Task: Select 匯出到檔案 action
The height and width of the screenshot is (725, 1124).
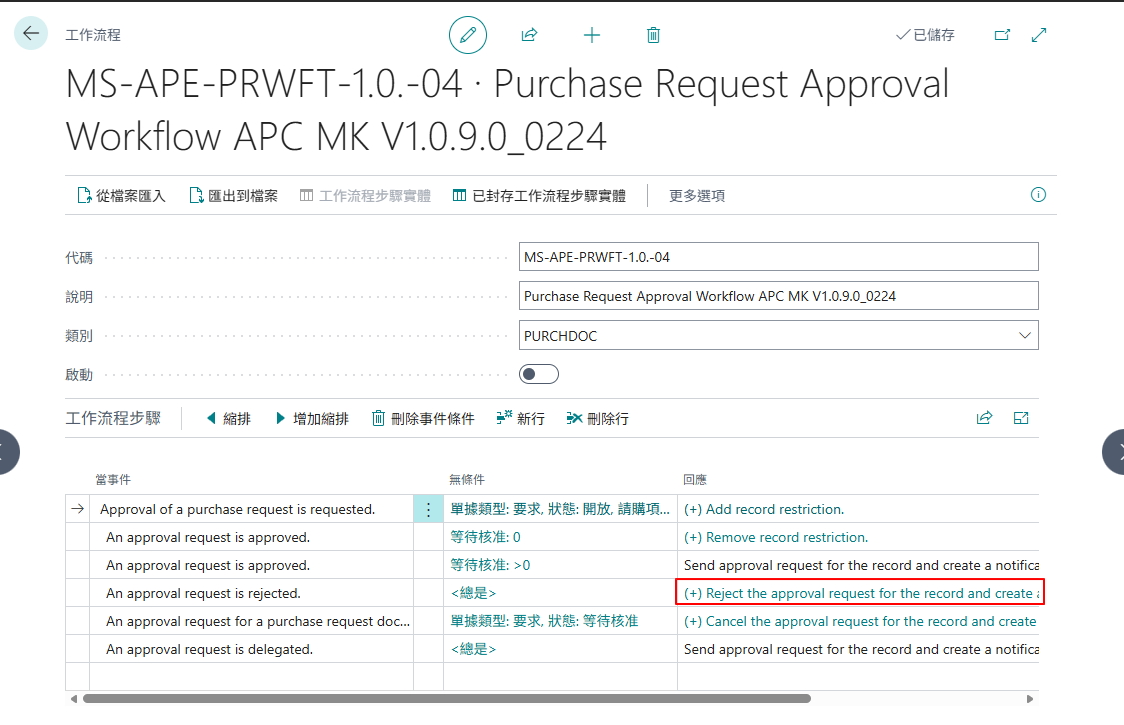Action: tap(234, 196)
